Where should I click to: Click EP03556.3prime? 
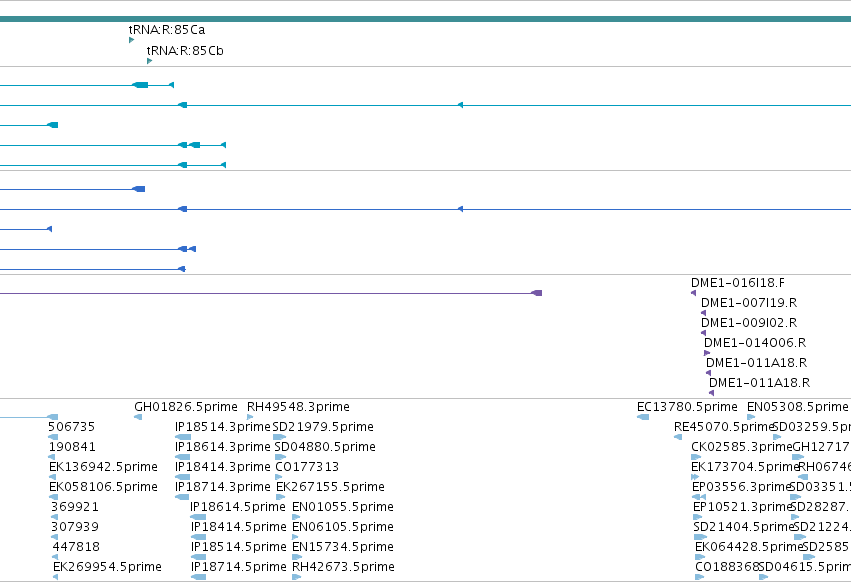tap(742, 487)
